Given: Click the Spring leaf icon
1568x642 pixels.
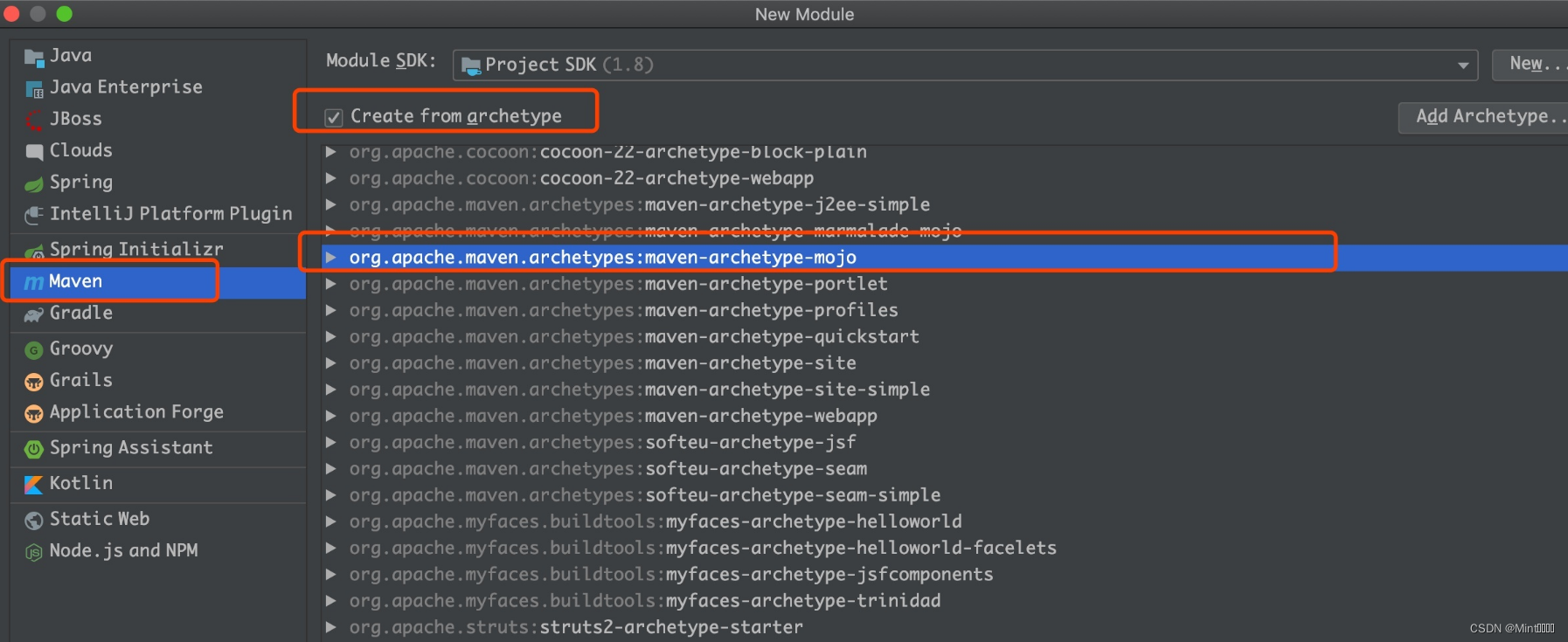Looking at the screenshot, I should point(34,184).
